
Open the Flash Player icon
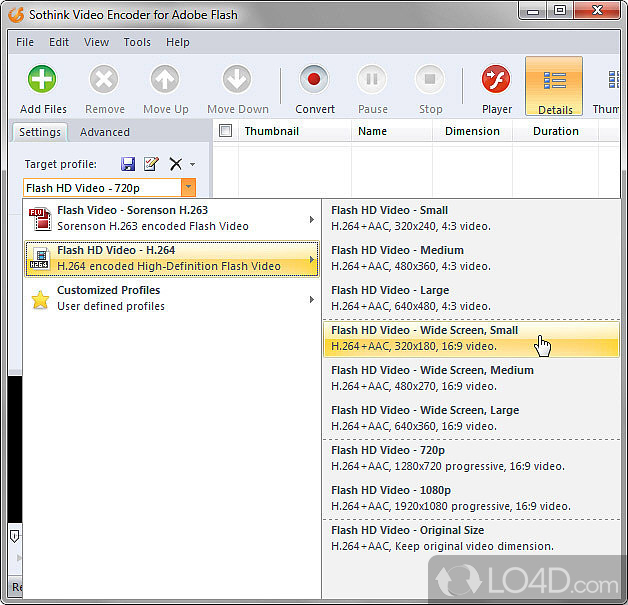(496, 80)
